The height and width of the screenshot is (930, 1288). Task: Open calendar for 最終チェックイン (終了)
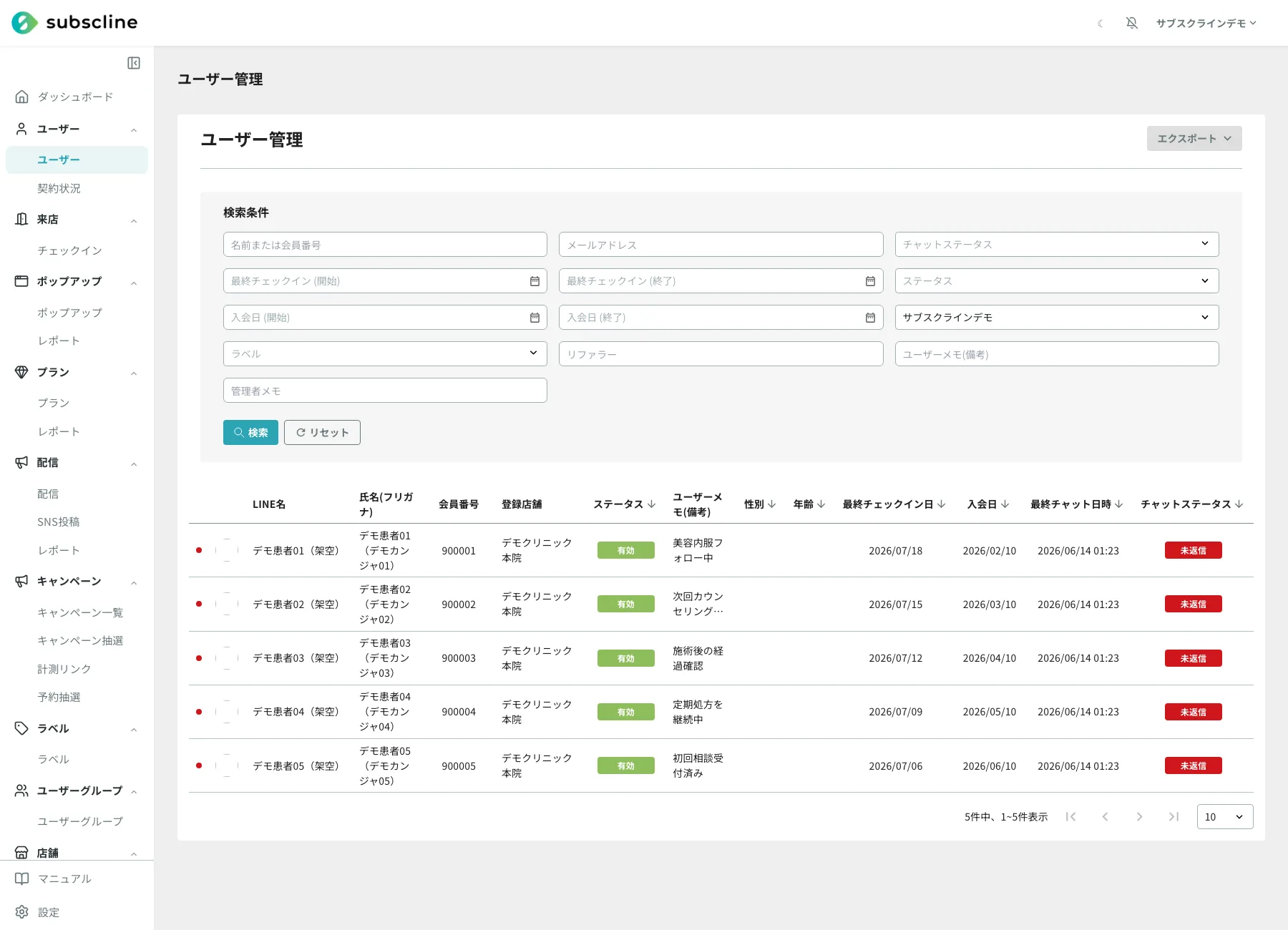coord(870,281)
